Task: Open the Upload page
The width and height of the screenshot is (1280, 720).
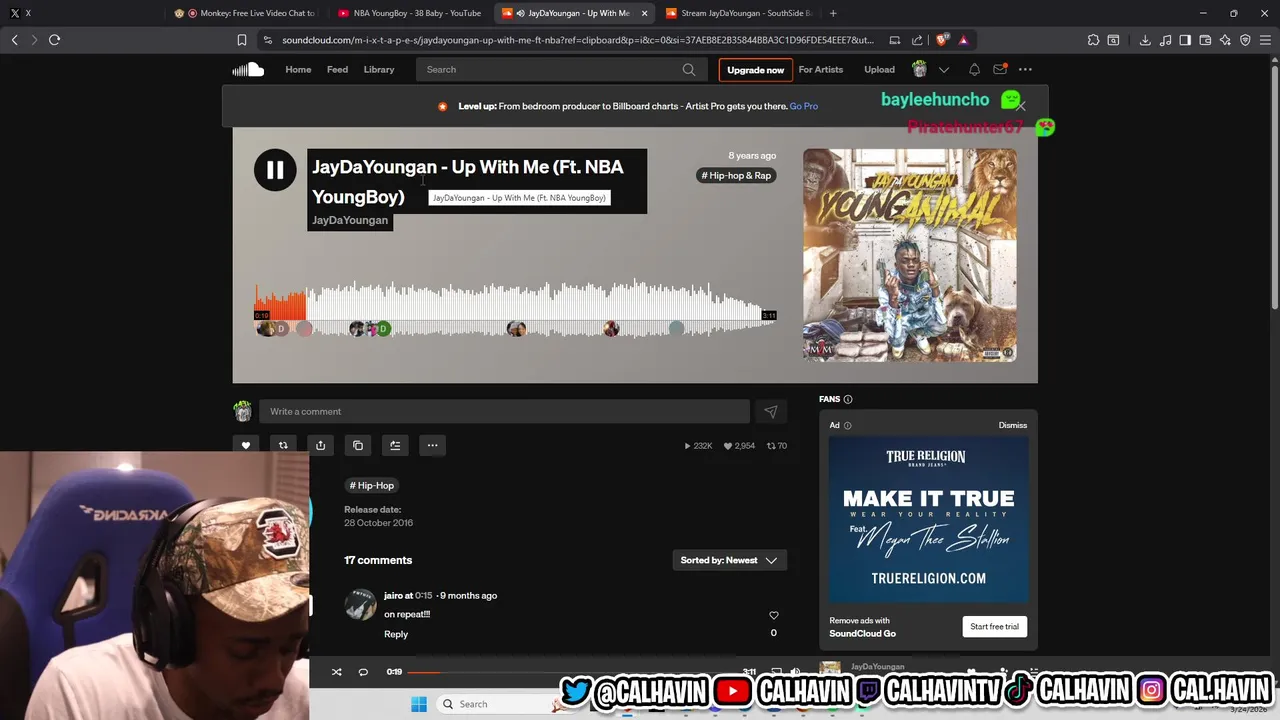Action: (880, 69)
